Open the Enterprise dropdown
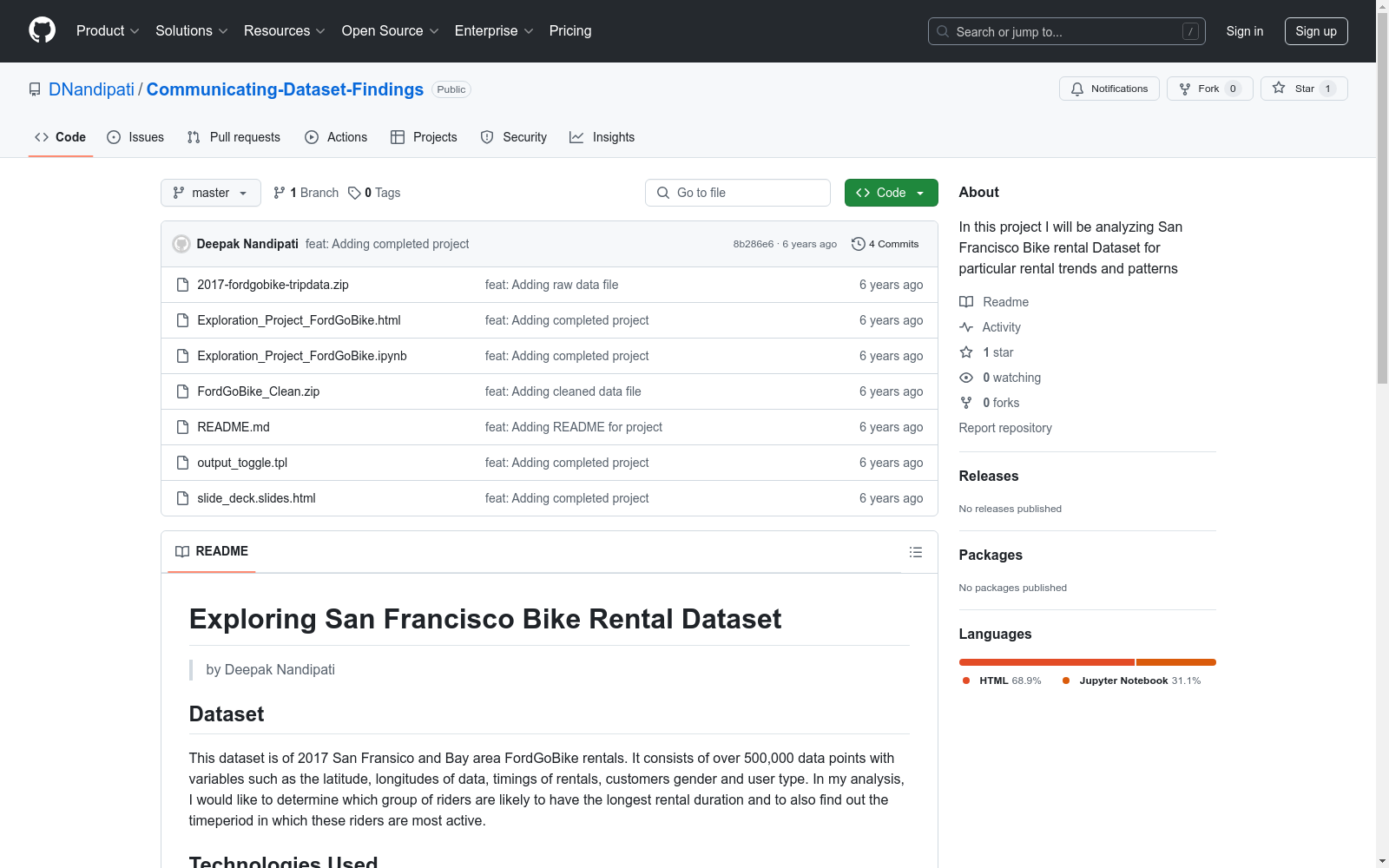Image resolution: width=1389 pixels, height=868 pixels. click(x=494, y=31)
